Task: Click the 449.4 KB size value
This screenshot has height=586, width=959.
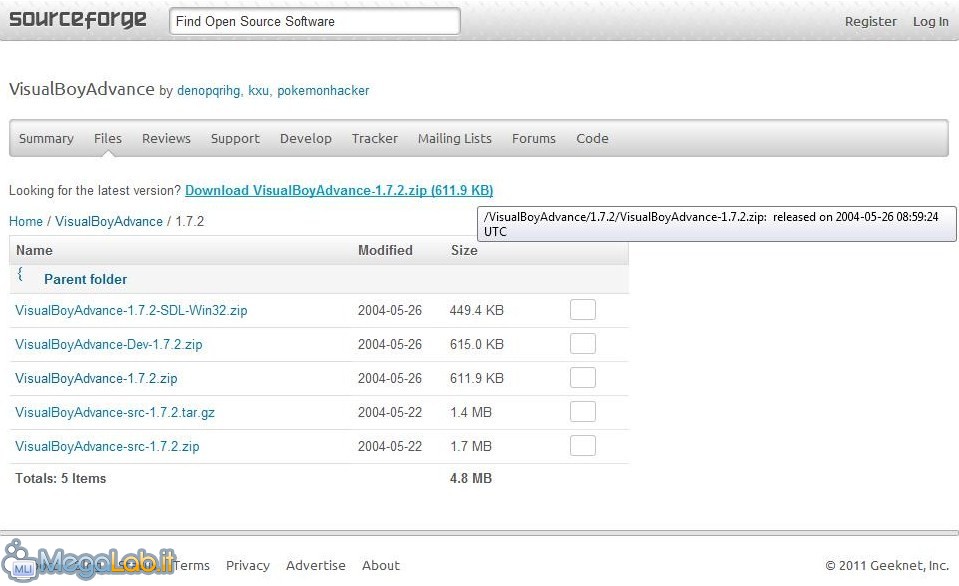Action: click(476, 310)
